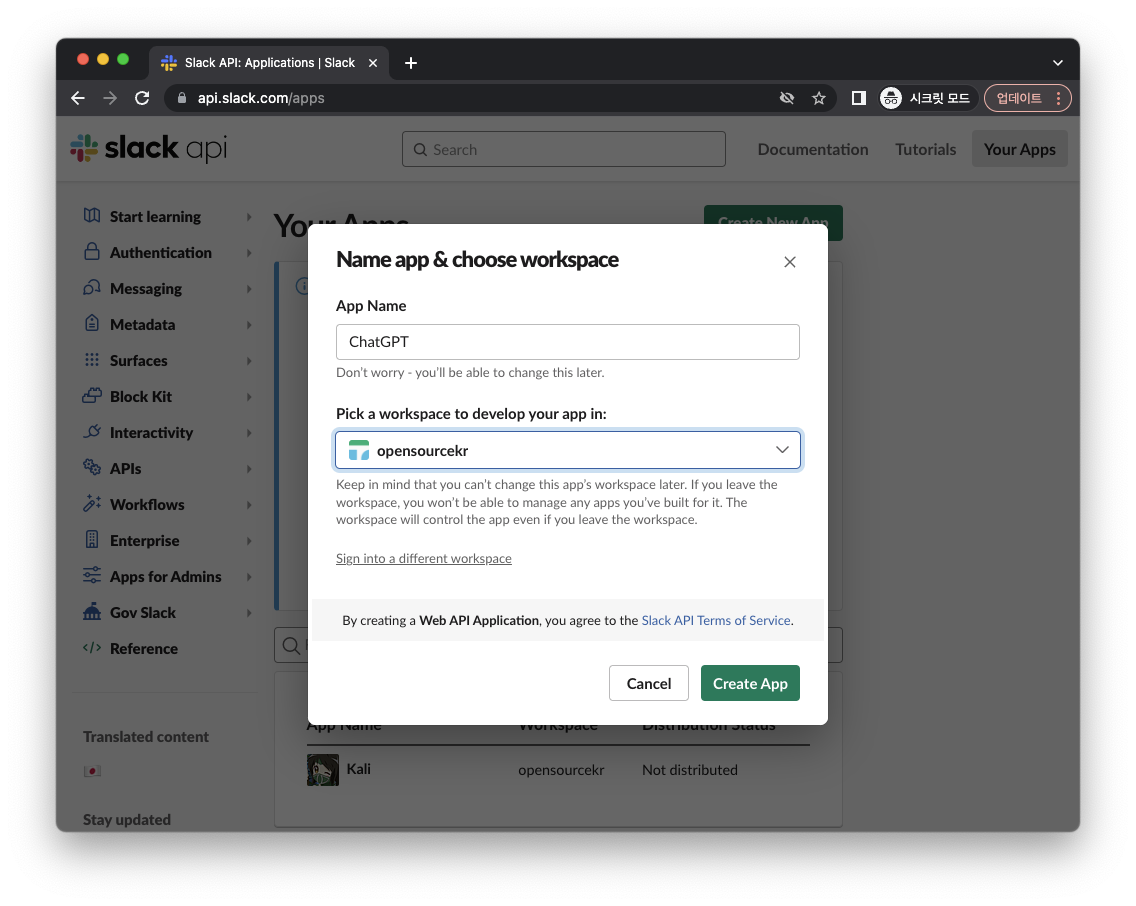Click the Create App button

[x=750, y=684]
